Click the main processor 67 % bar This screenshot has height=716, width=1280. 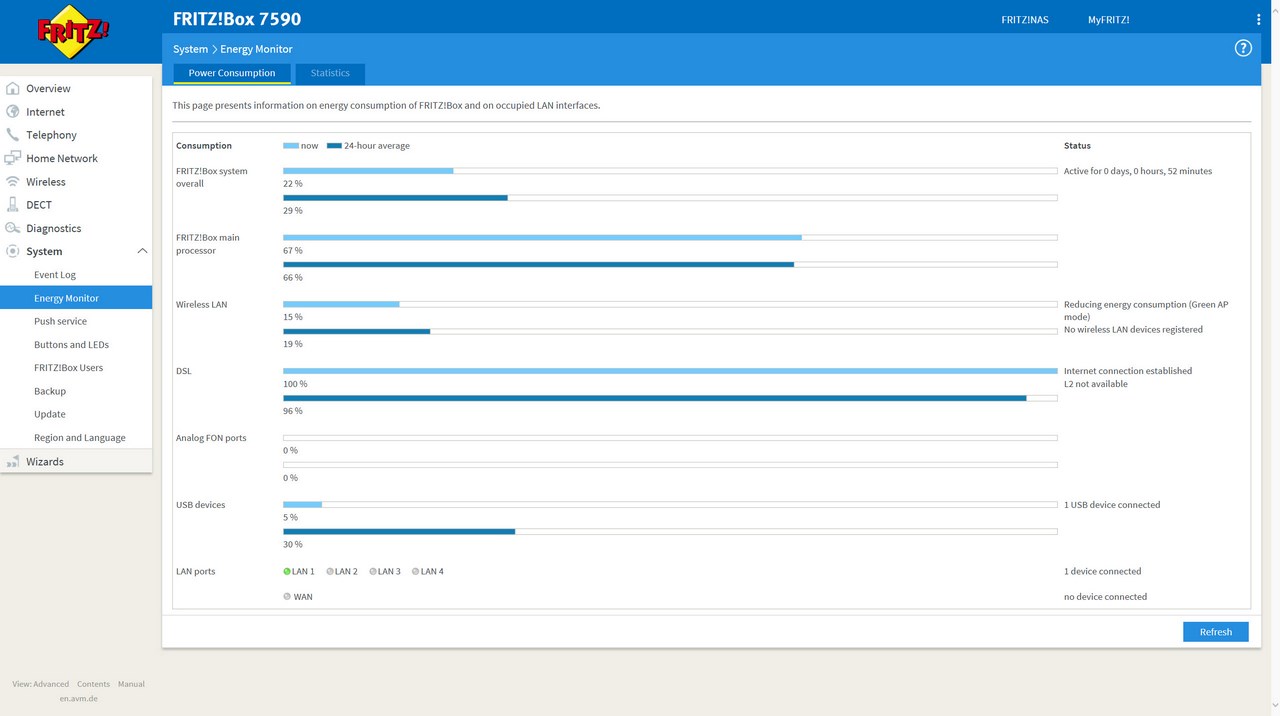(542, 237)
